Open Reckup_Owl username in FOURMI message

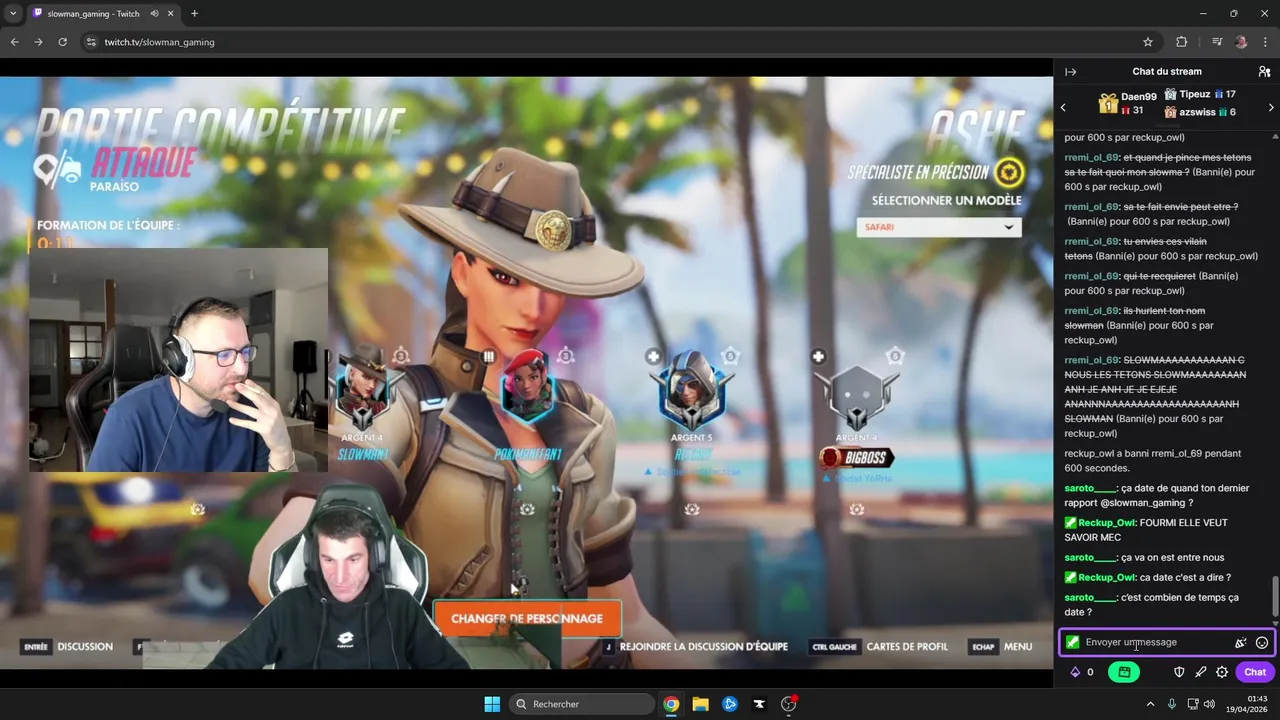(x=1107, y=523)
